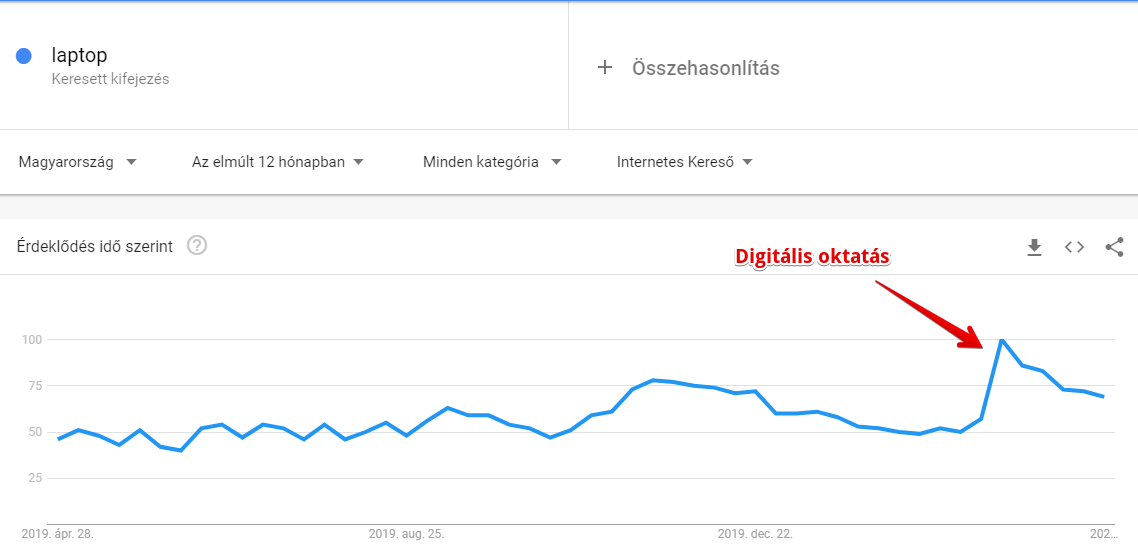1138x557 pixels.
Task: Click the red arrow annotation
Action: pyautogui.click(x=928, y=314)
